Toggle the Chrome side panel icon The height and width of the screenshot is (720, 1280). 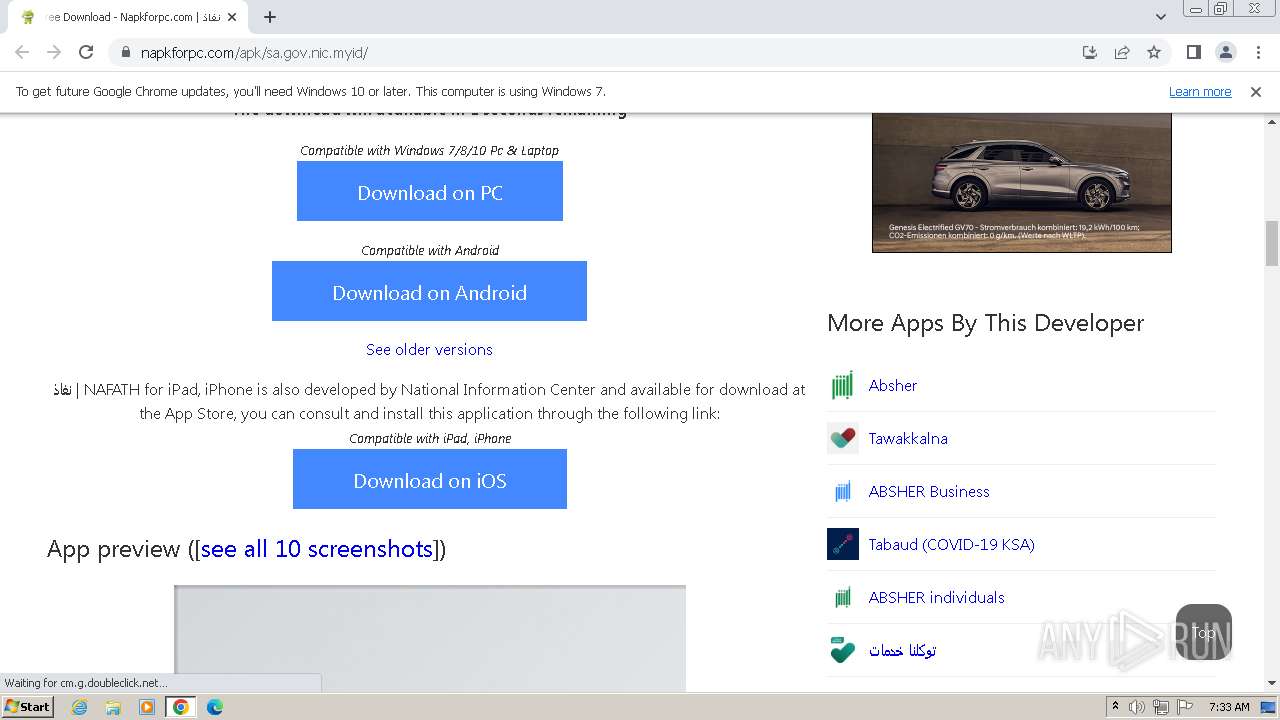1193,52
